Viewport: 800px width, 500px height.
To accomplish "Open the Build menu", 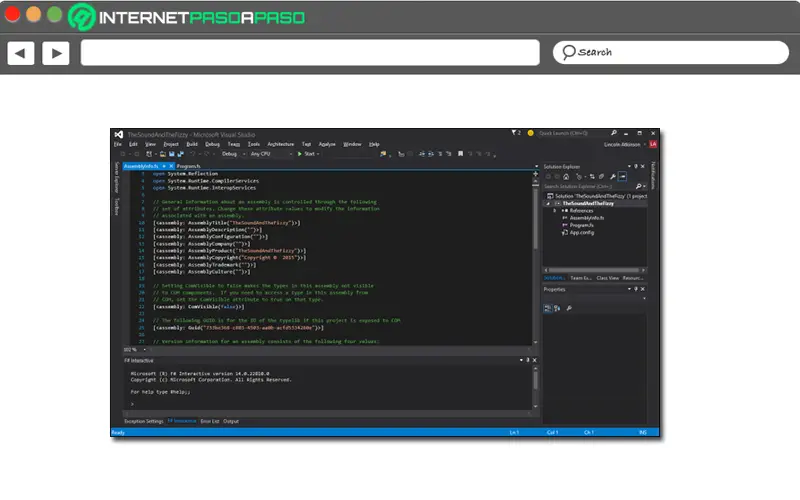I will 192,144.
